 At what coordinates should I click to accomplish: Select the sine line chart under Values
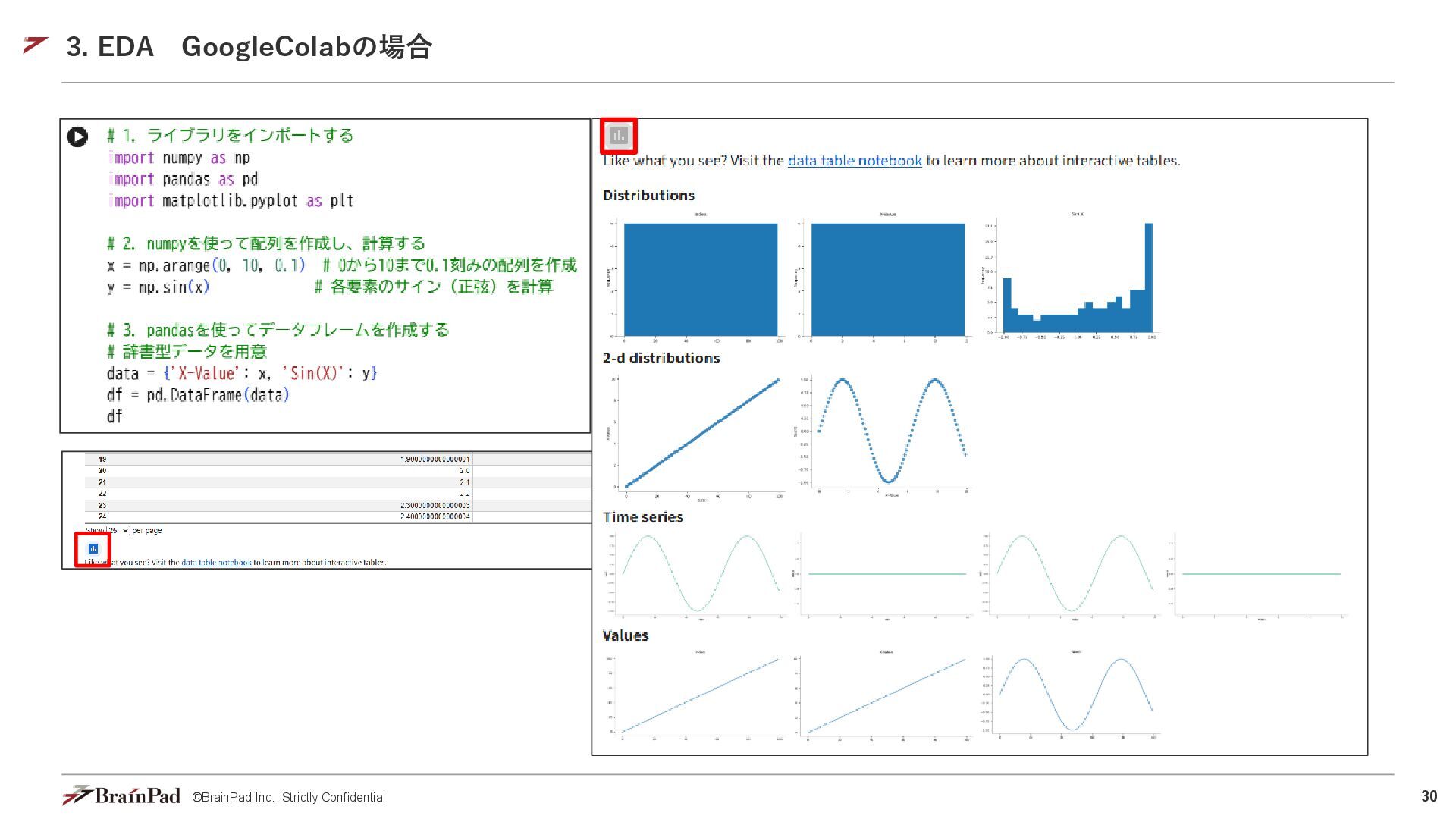click(x=1075, y=694)
